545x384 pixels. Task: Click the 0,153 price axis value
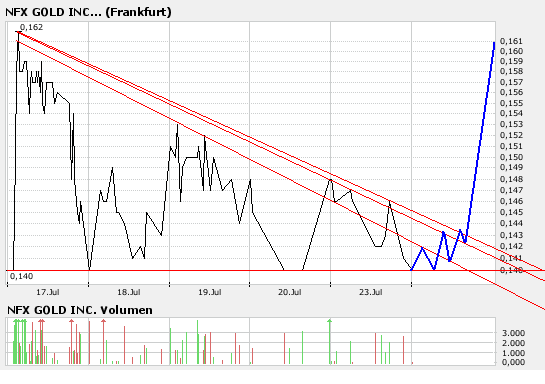pos(511,124)
